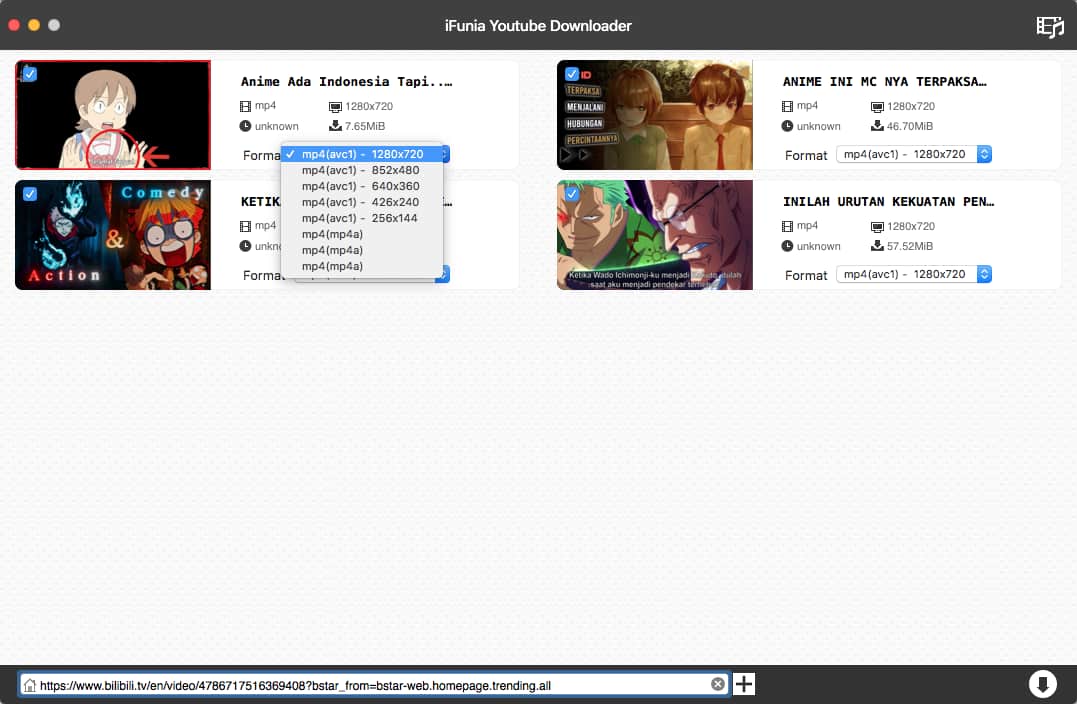Clear the URL field with the X icon
This screenshot has width=1077, height=704.
pyautogui.click(x=717, y=684)
